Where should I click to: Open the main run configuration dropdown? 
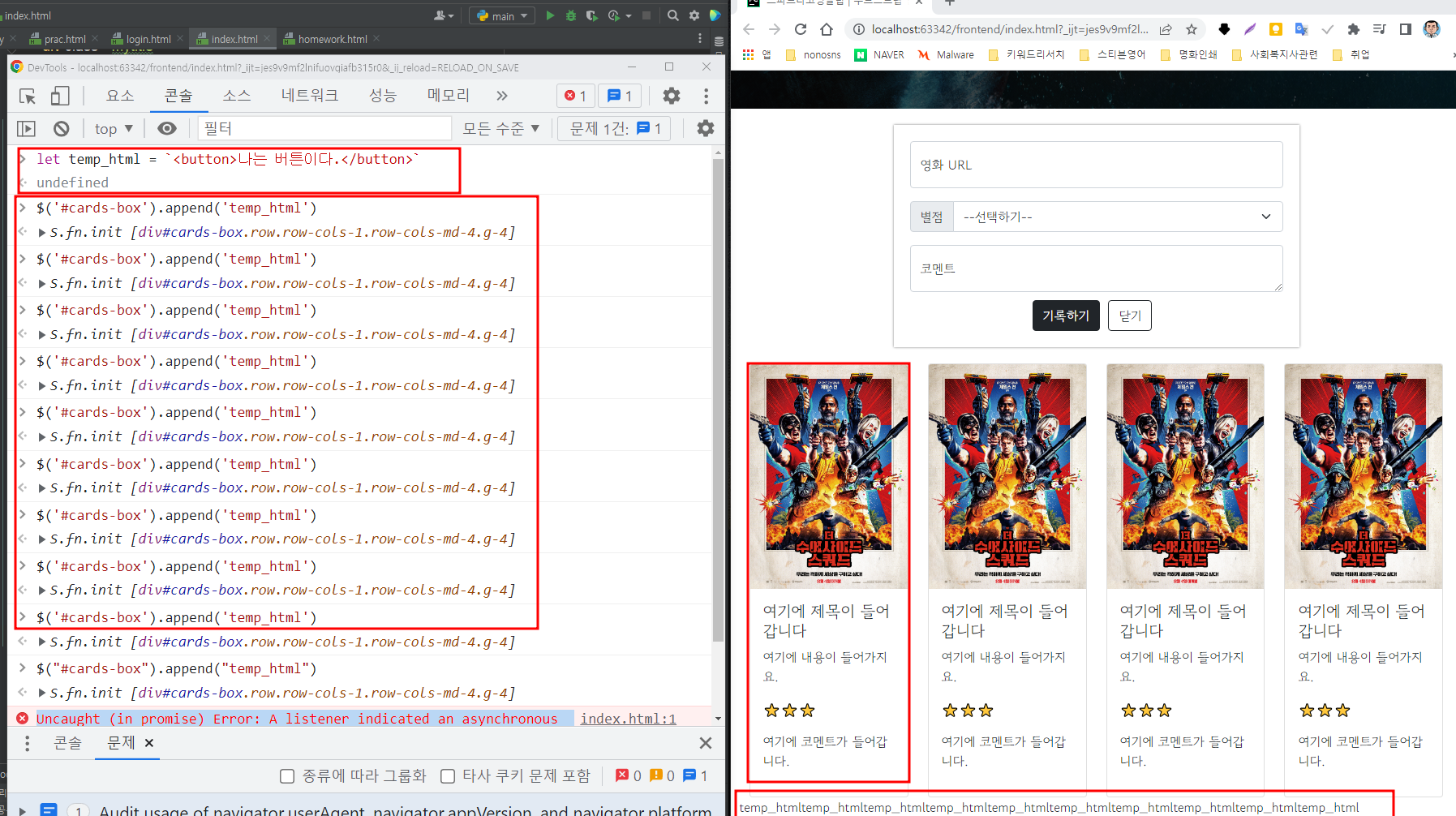click(x=503, y=15)
